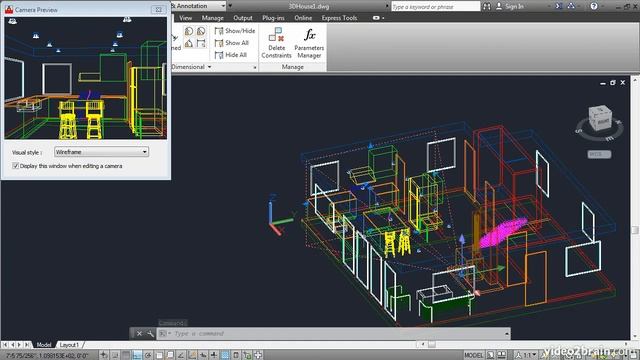Screen dimensions: 640x360
Task: Expand the command line history arrow
Action: tap(507, 333)
